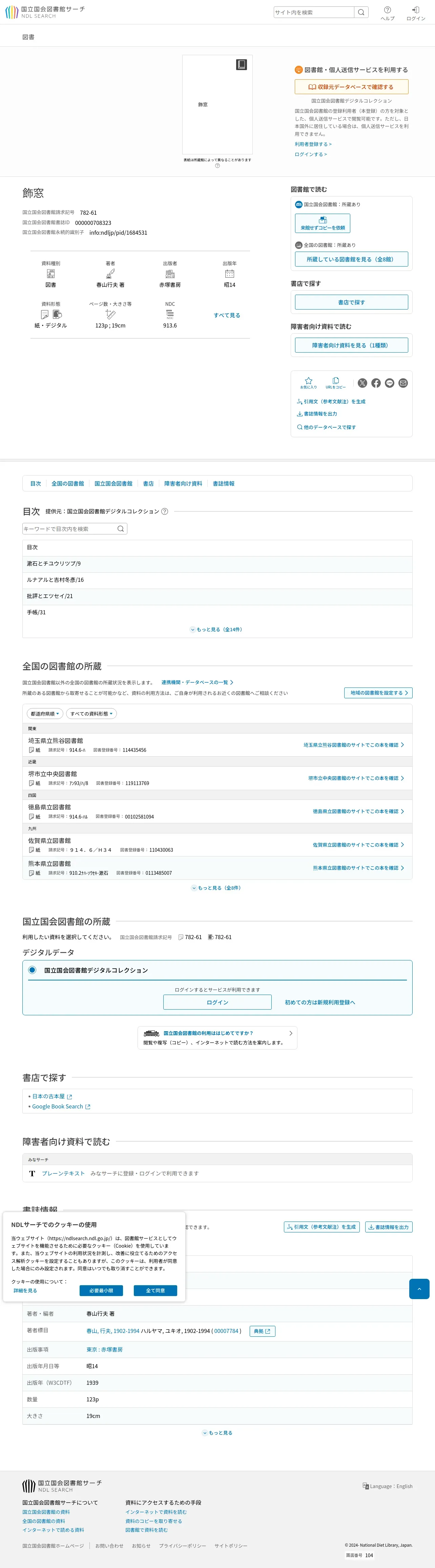The width and height of the screenshot is (435, 1568).
Task: Click 書店で探す button in sidebar
Action: (x=352, y=302)
